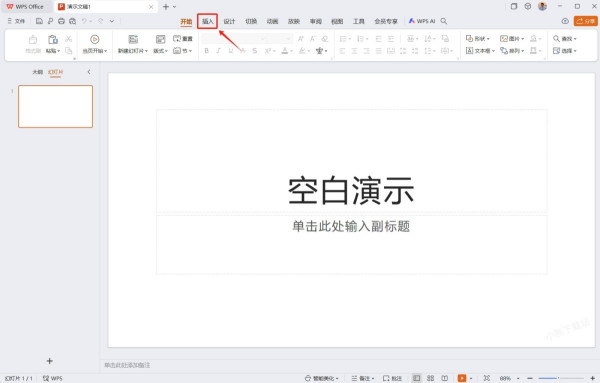This screenshot has height=383, width=600.
Task: Click the zoom slider in status bar
Action: click(x=561, y=378)
